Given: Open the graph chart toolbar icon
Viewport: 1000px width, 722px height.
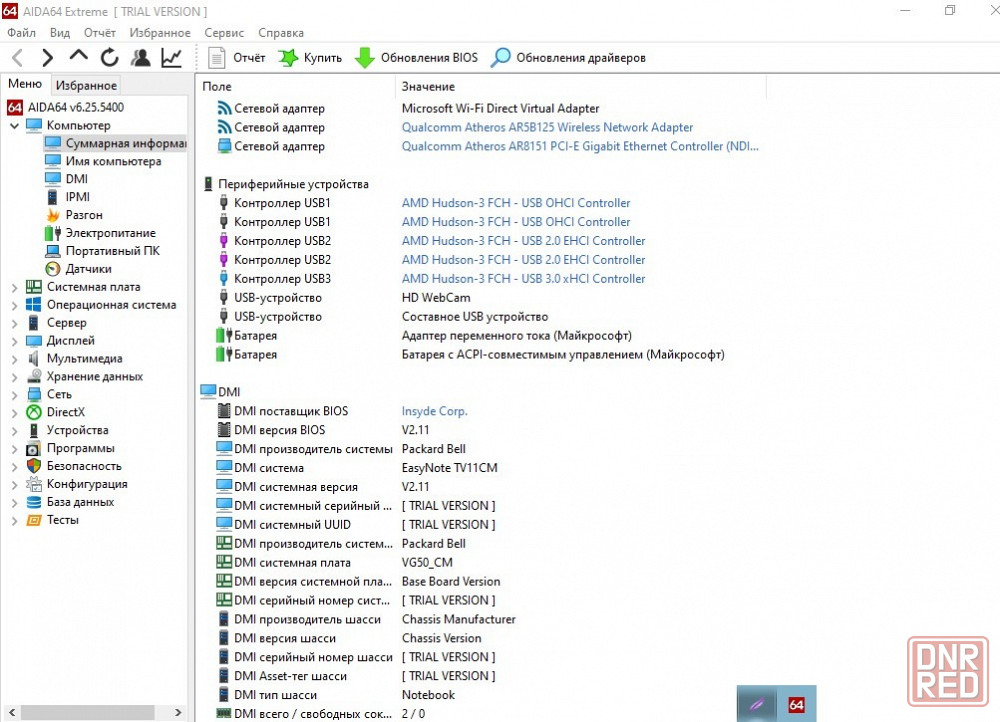Looking at the screenshot, I should pyautogui.click(x=172, y=58).
